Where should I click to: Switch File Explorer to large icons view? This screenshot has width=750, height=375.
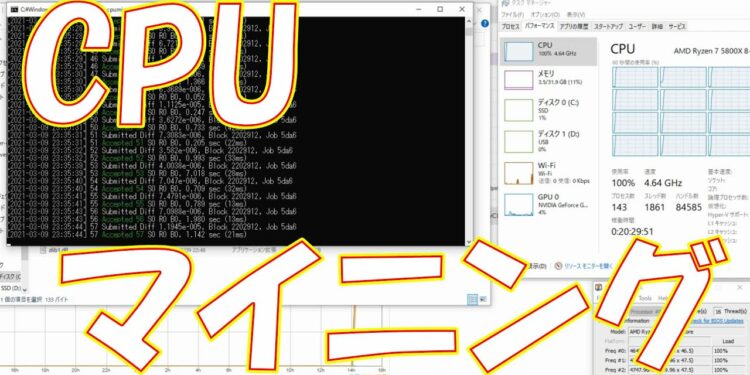pos(482,299)
